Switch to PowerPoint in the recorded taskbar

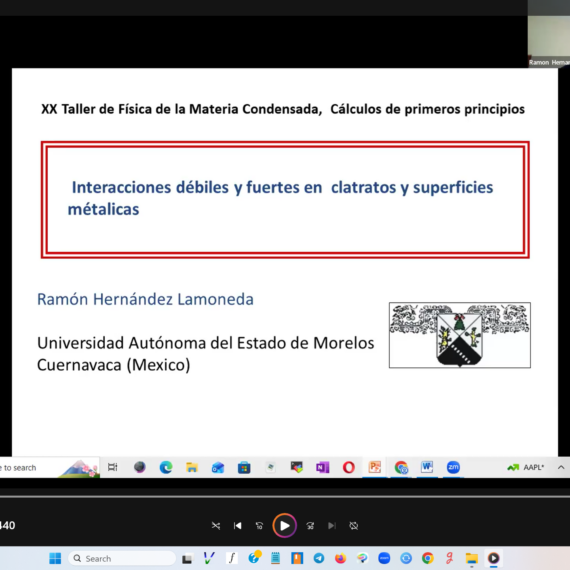(x=375, y=467)
